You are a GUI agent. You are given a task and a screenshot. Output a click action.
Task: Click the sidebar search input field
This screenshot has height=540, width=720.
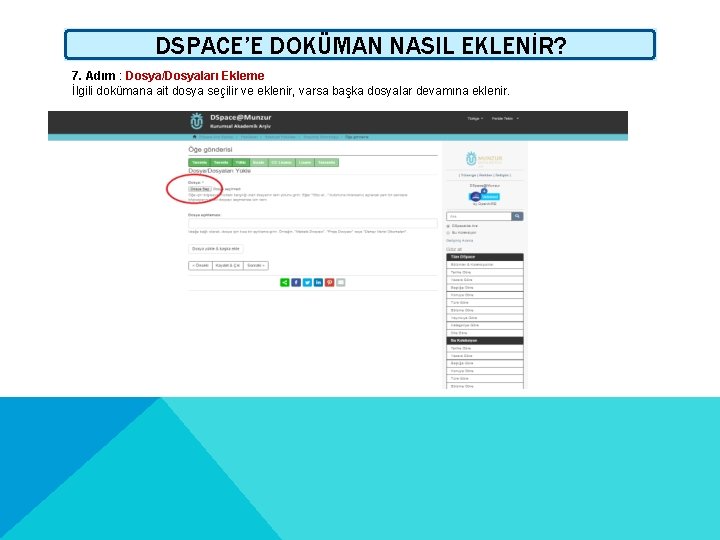tap(479, 216)
